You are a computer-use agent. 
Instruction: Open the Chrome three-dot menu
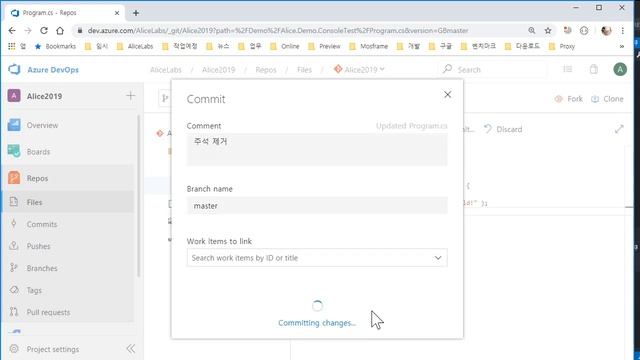click(622, 31)
